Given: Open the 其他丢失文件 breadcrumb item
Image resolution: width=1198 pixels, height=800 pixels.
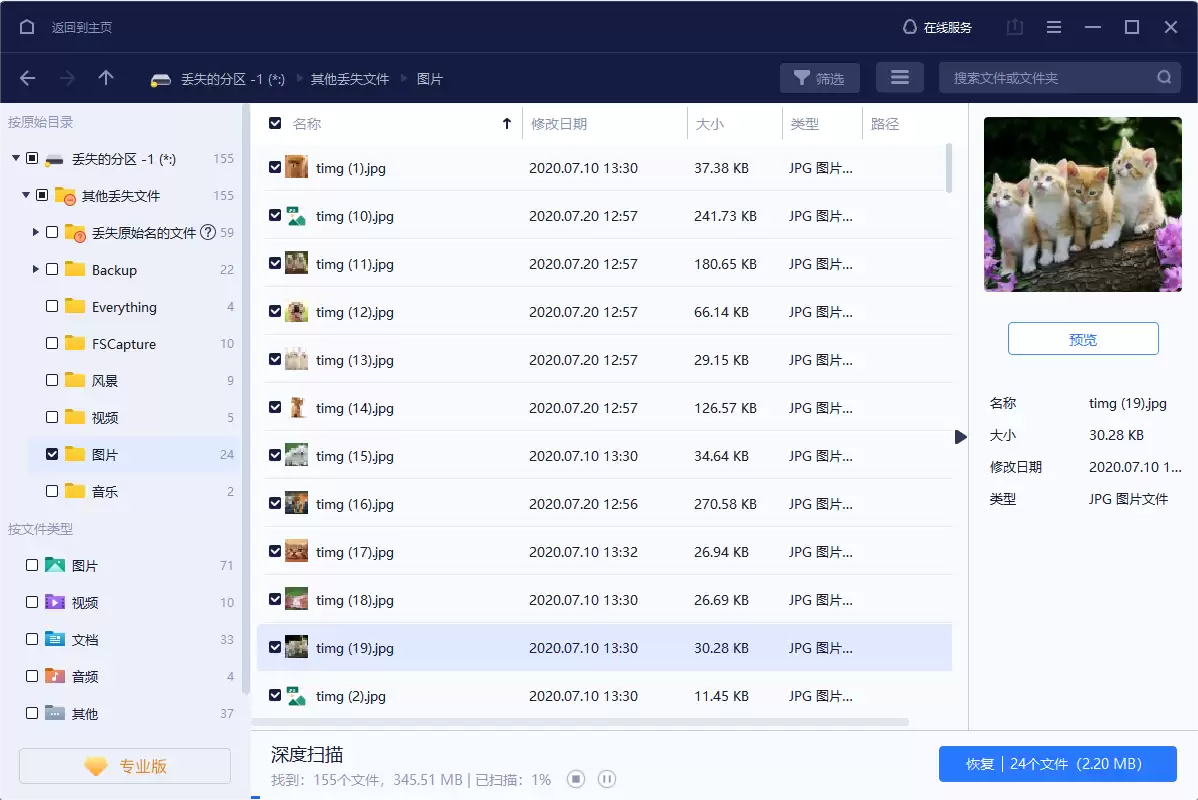Looking at the screenshot, I should click(349, 79).
